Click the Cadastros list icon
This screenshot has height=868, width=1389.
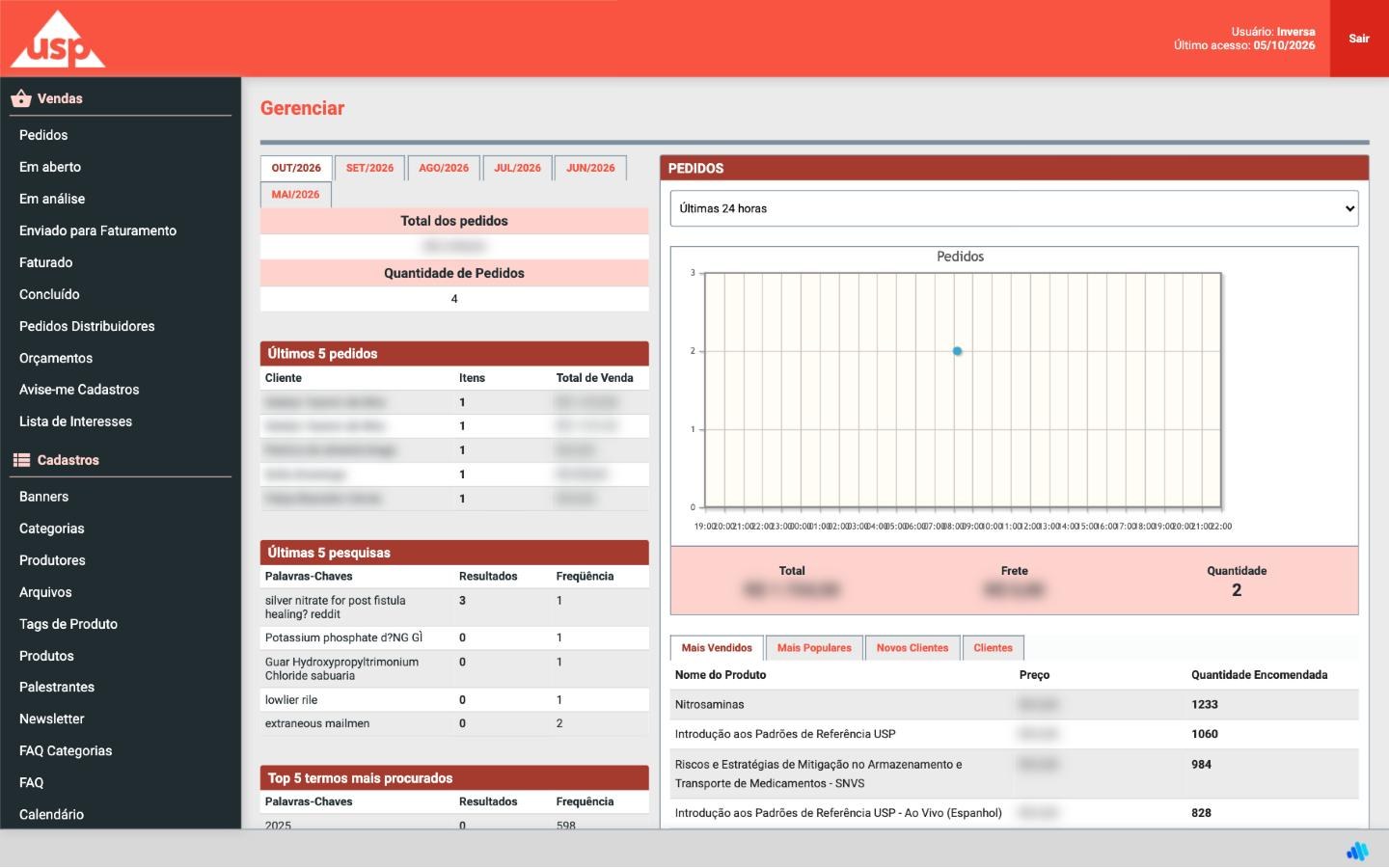21,460
